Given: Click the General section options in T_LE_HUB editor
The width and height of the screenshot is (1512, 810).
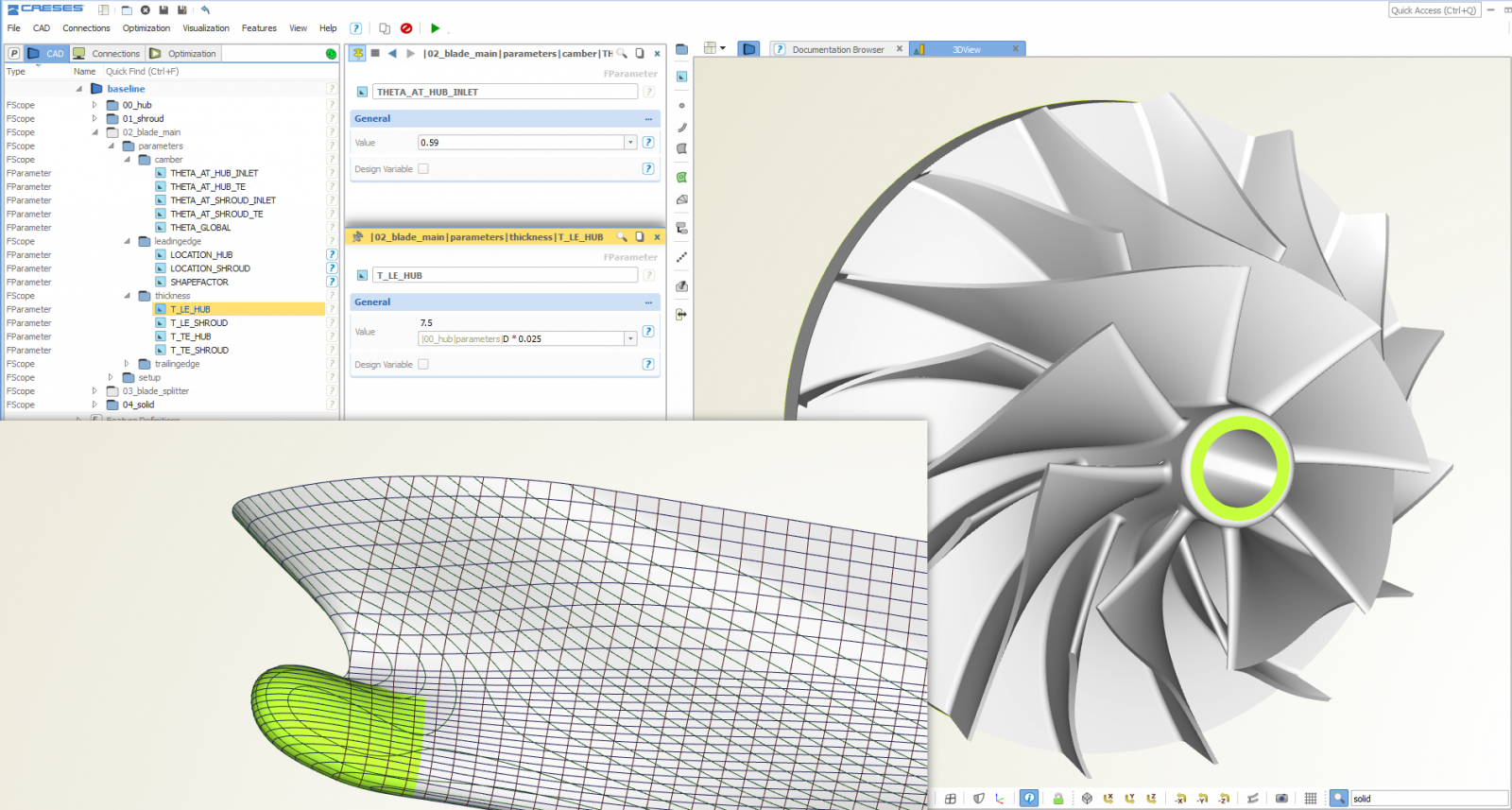Looking at the screenshot, I should 648,302.
